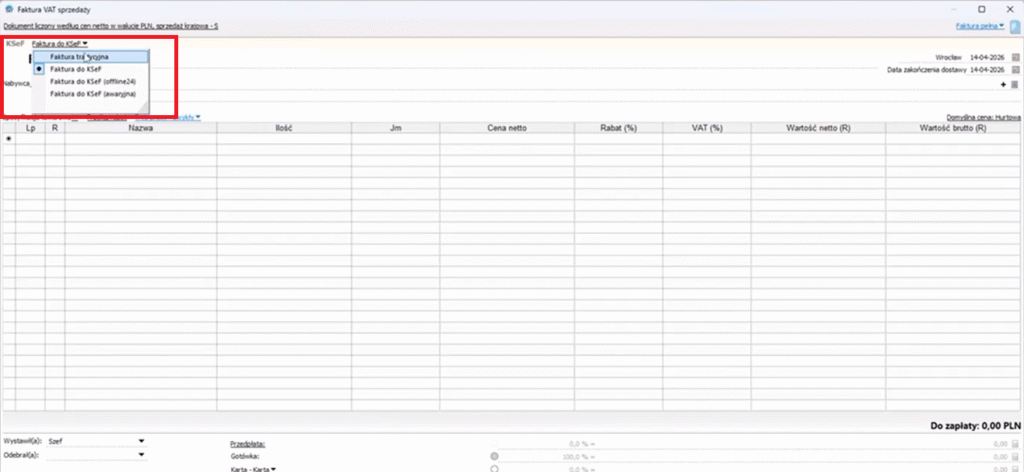This screenshot has height=472, width=1024.
Task: Open calendar for Data zakończenia dostawy
Action: pyautogui.click(x=1014, y=71)
